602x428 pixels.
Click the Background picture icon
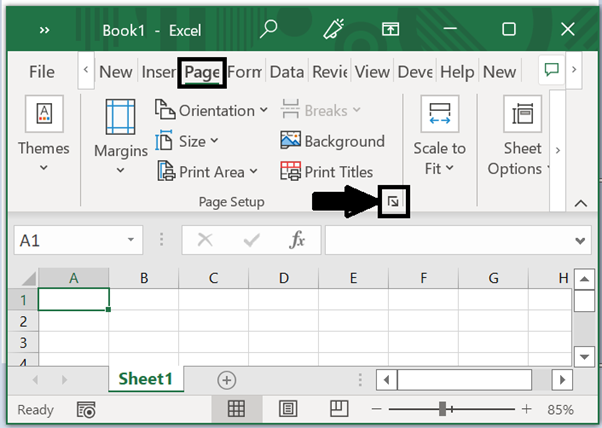[x=290, y=141]
